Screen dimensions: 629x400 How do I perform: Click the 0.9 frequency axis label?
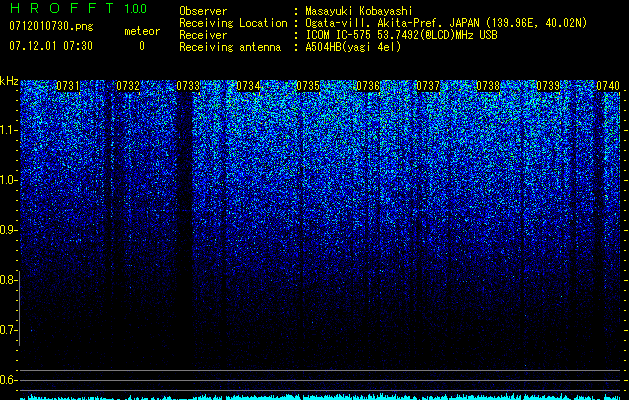pos(9,230)
